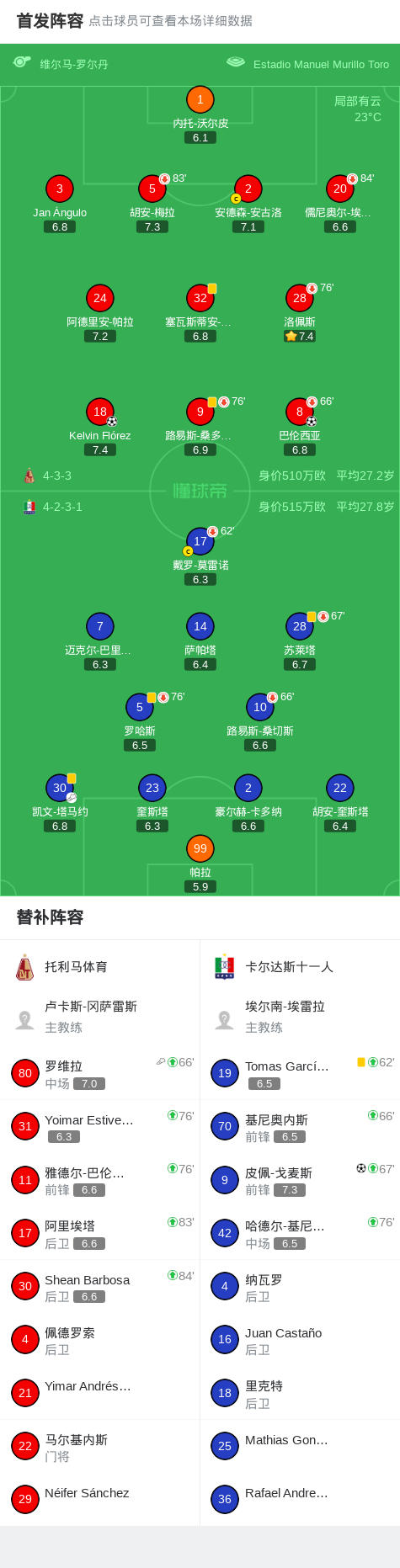Tap the 4-3-3 formation label

pyautogui.click(x=57, y=476)
